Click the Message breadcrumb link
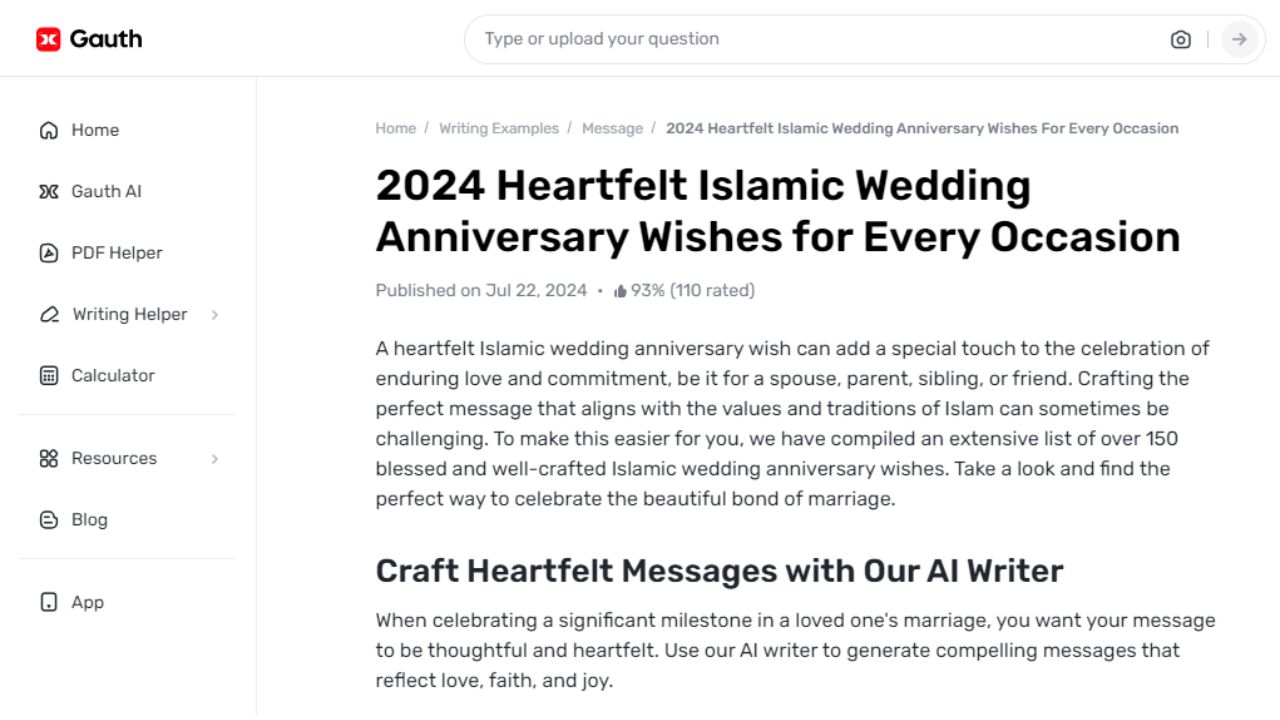This screenshot has width=1280, height=720. [x=612, y=128]
